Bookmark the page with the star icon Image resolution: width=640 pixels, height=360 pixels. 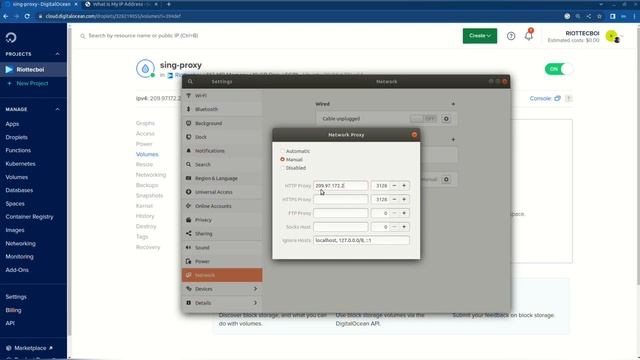[x=599, y=16]
